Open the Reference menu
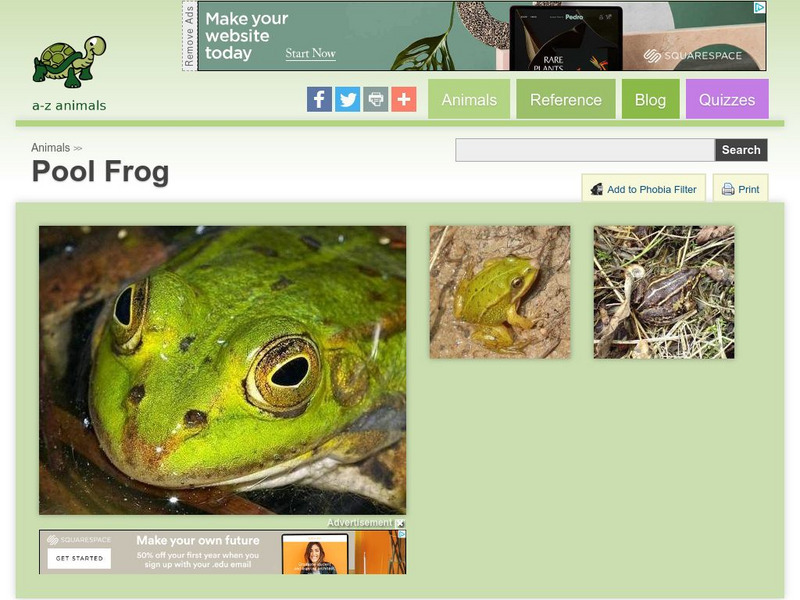800x600 pixels. pyautogui.click(x=566, y=99)
